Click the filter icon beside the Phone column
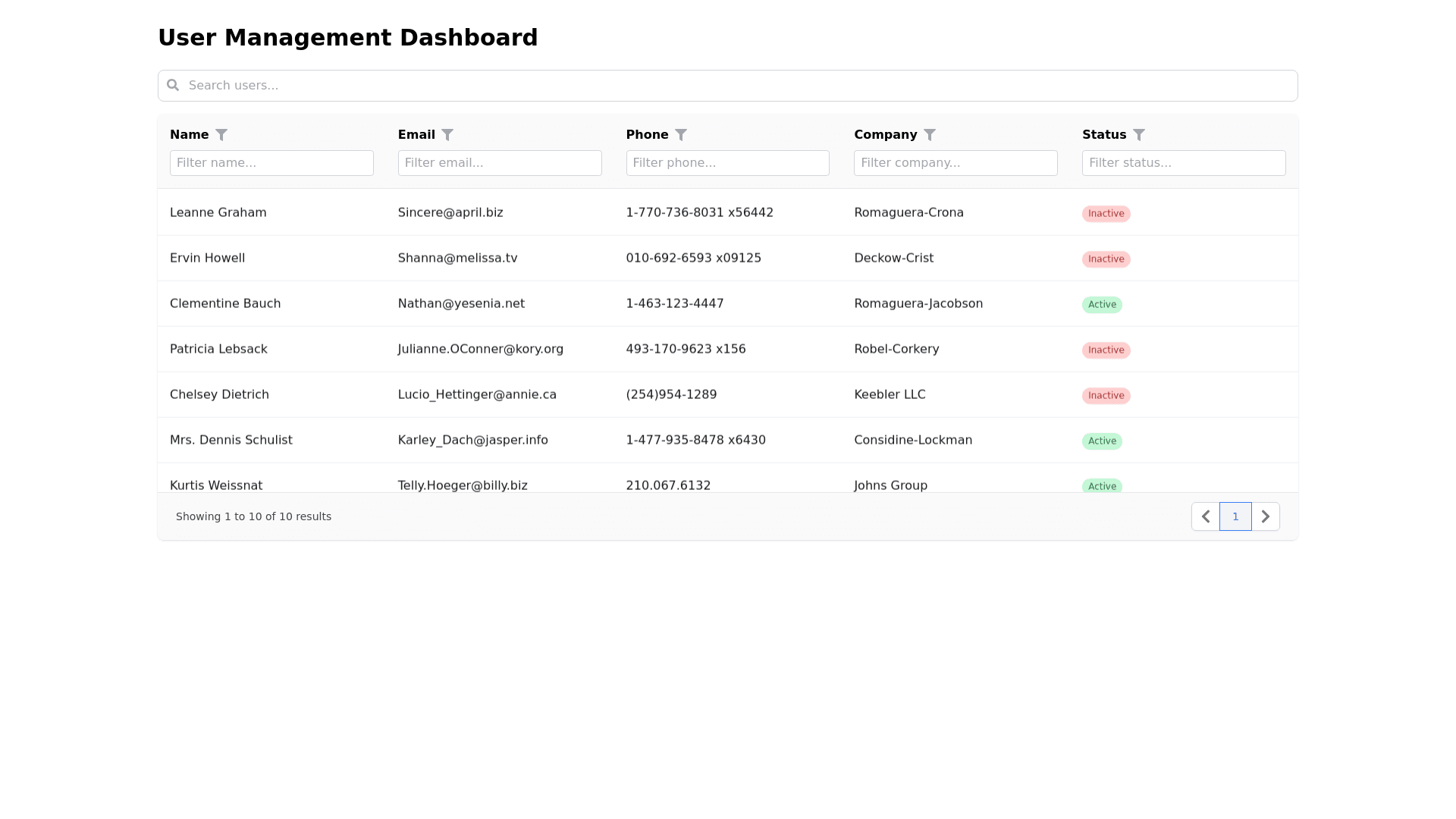This screenshot has width=1456, height=819. pyautogui.click(x=681, y=135)
